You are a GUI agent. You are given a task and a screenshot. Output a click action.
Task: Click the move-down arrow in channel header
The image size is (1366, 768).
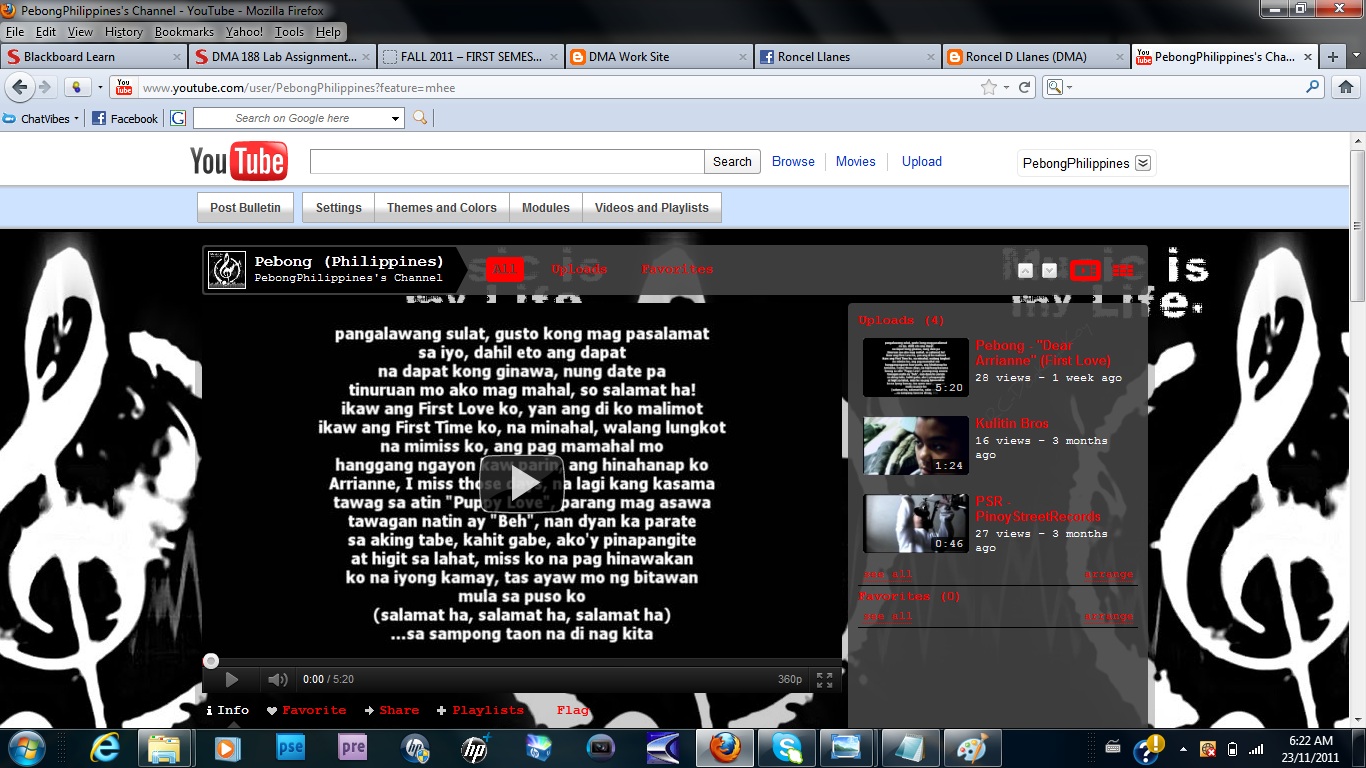click(x=1049, y=270)
